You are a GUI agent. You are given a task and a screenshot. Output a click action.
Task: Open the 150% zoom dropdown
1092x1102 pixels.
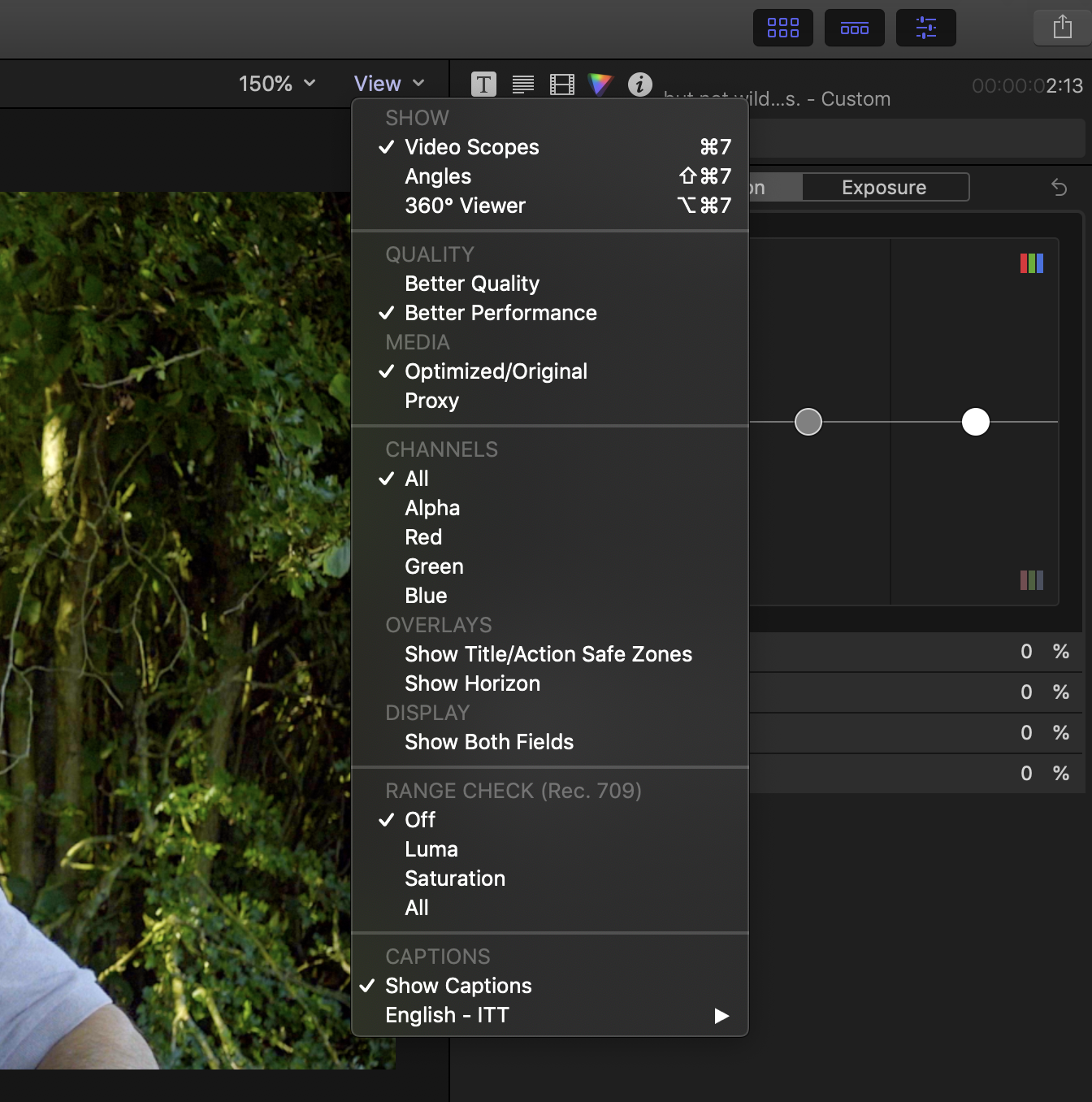tap(277, 84)
